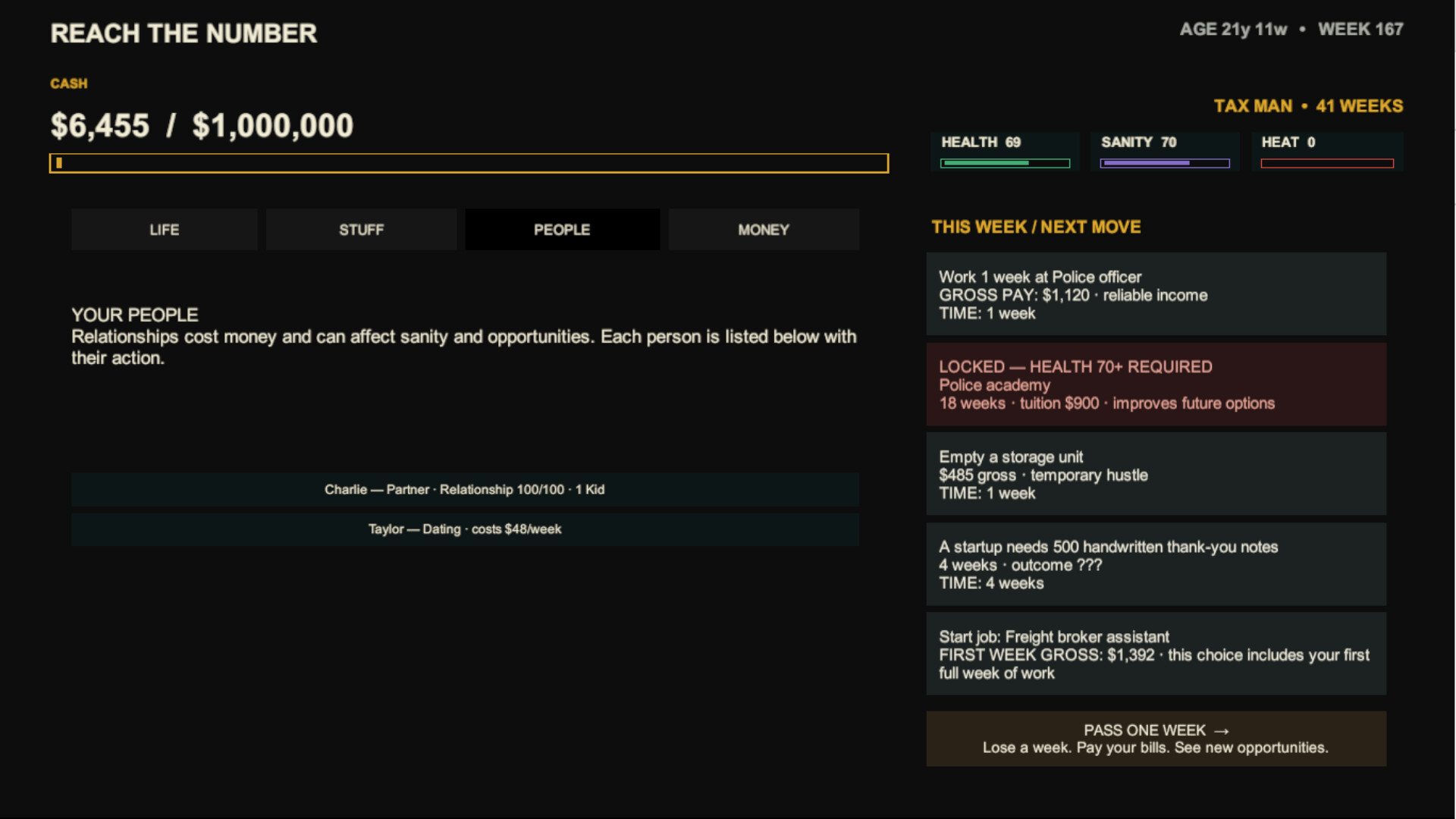Click THIS WEEK / NEXT MOVE heading
The height and width of the screenshot is (819, 1456).
click(1036, 227)
